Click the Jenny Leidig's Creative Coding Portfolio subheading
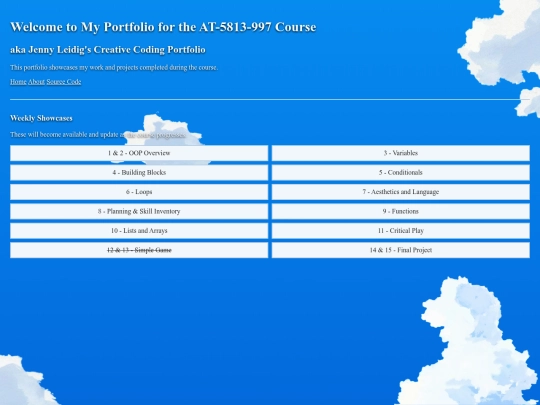The width and height of the screenshot is (540, 405). pos(108,50)
